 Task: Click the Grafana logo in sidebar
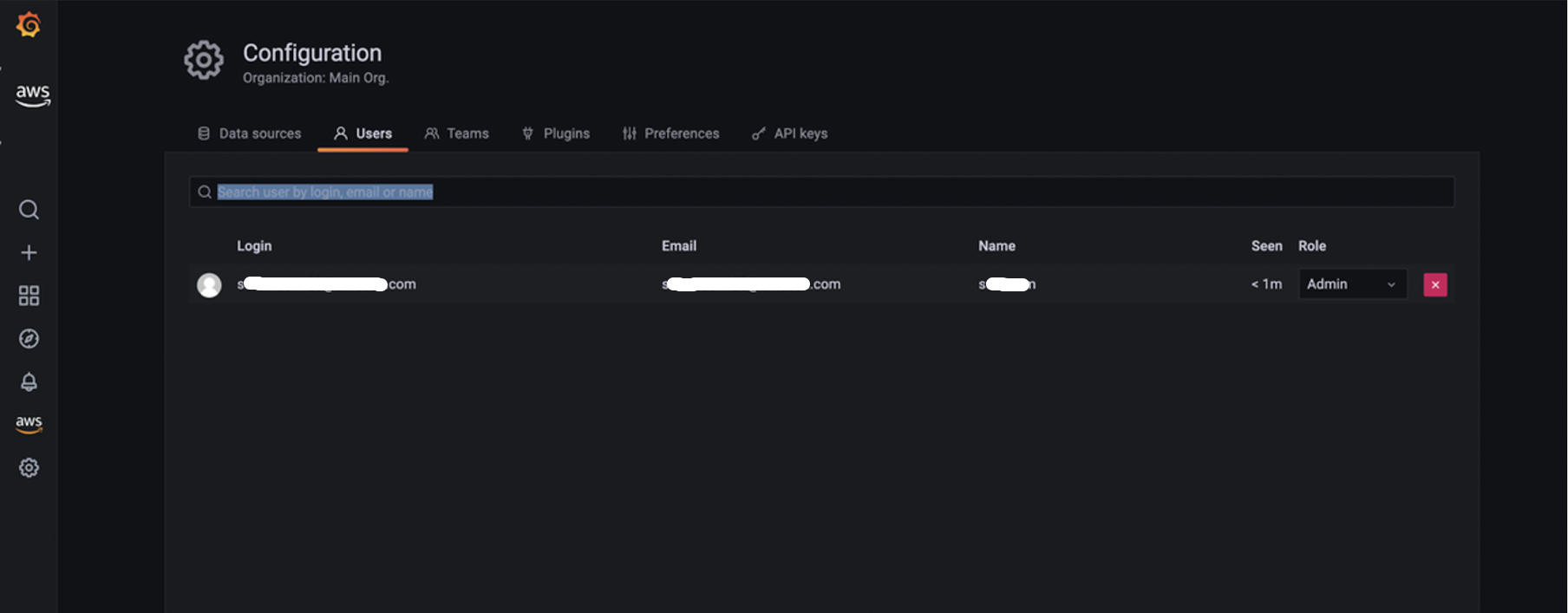(x=29, y=24)
